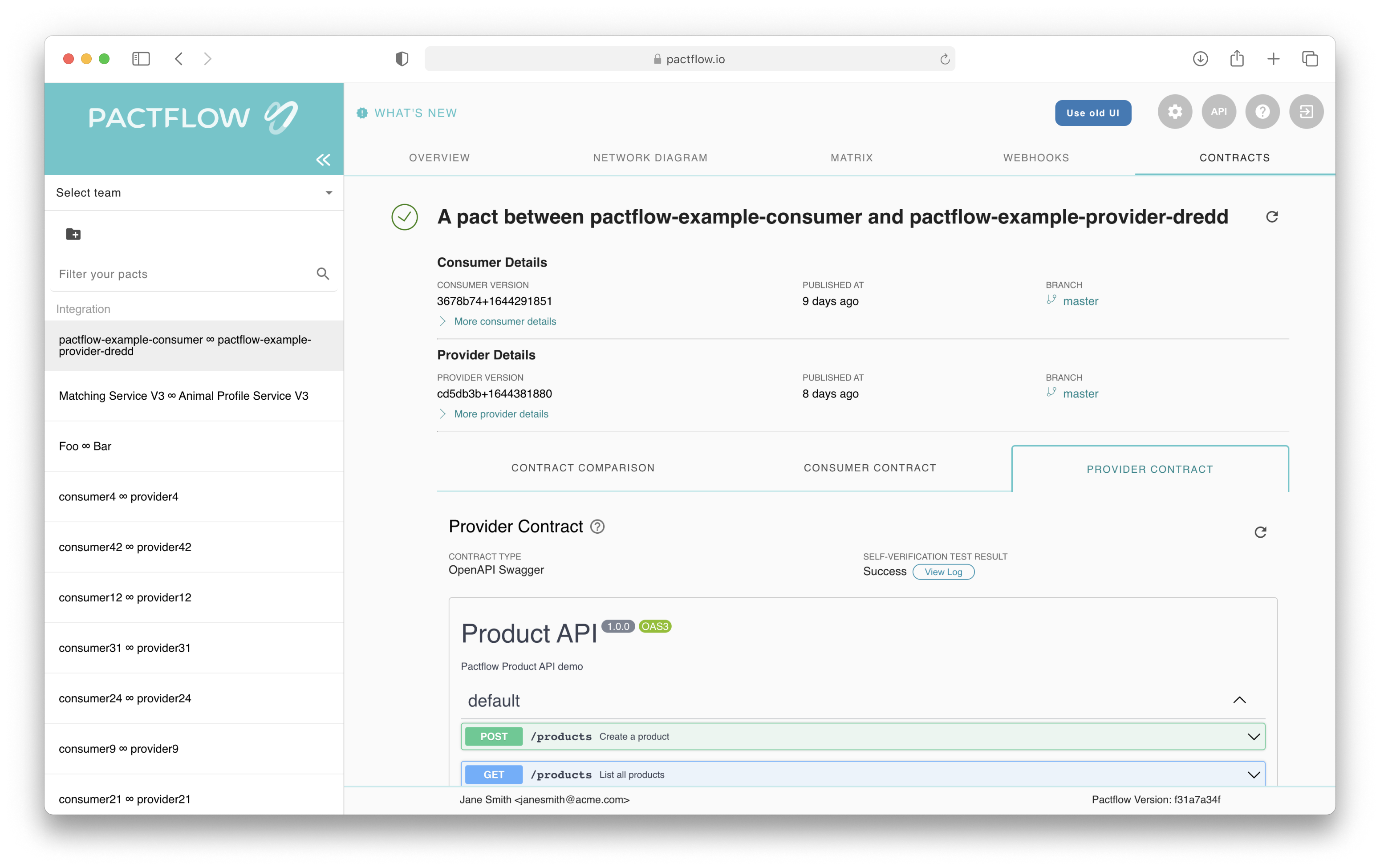1380x868 pixels.
Task: Expand the POST /products endpoint
Action: pyautogui.click(x=1254, y=736)
